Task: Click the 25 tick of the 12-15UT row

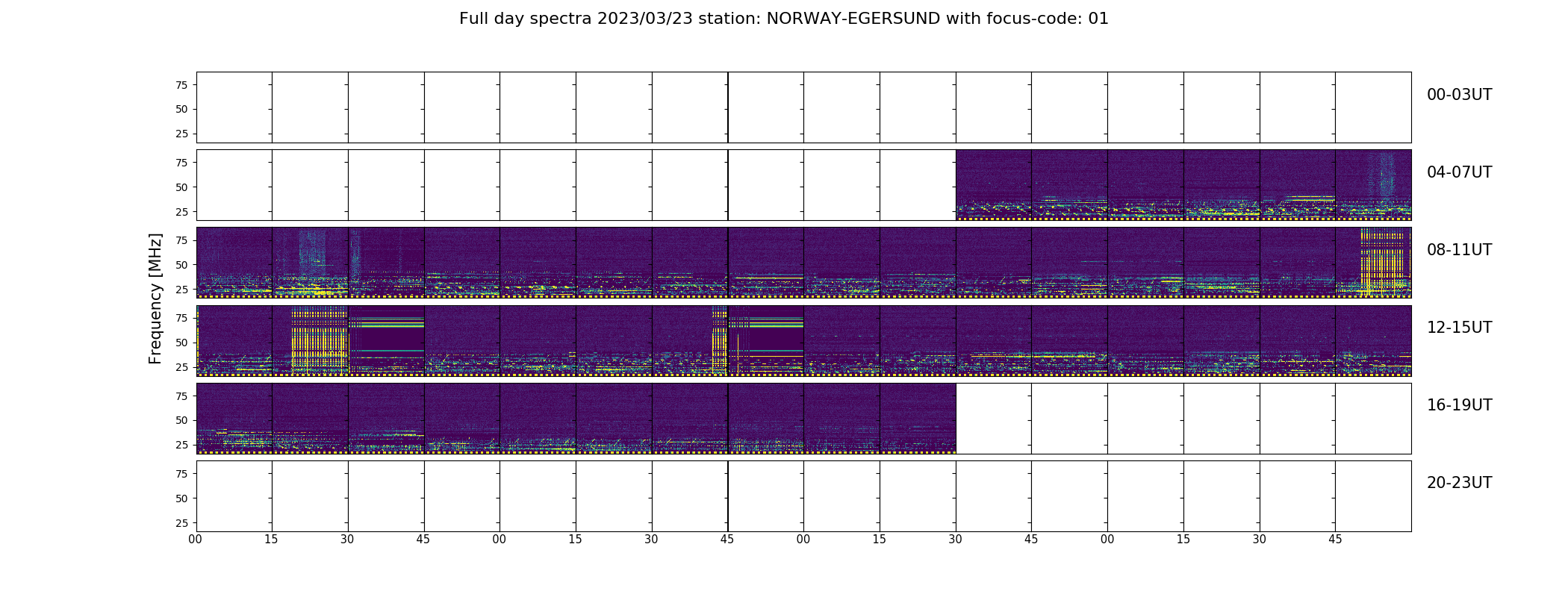Action: (x=181, y=367)
